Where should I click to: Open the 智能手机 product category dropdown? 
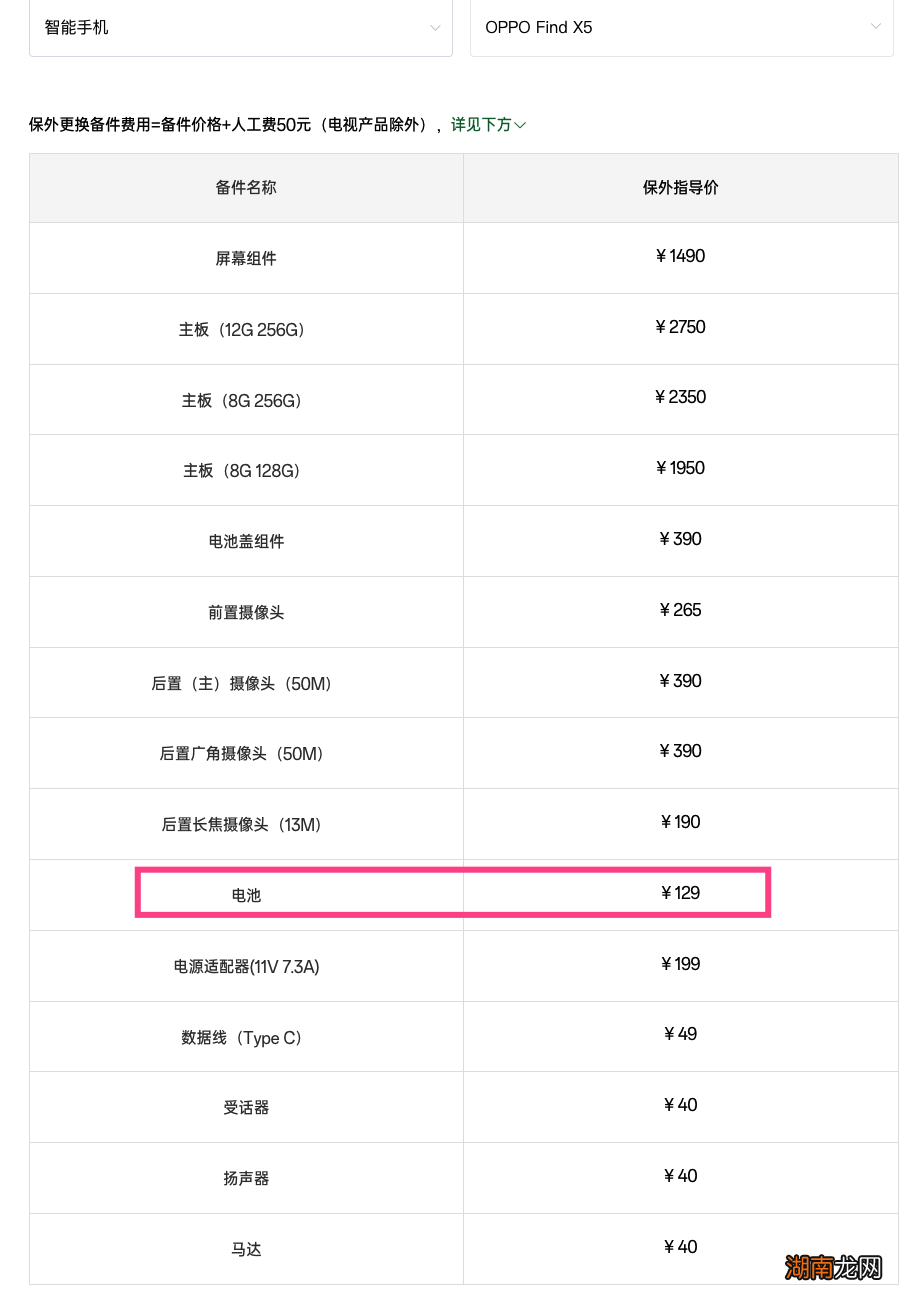click(x=240, y=28)
